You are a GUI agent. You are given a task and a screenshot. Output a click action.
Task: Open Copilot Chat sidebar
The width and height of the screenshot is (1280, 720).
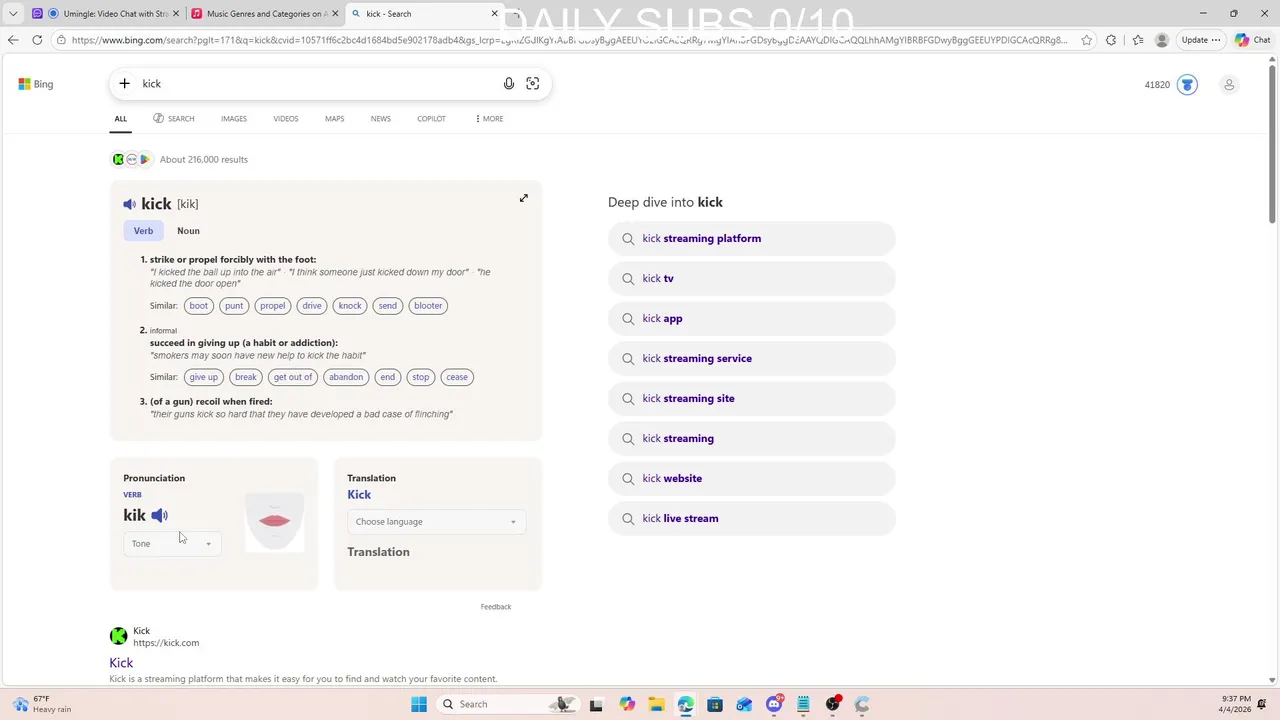(x=1253, y=40)
